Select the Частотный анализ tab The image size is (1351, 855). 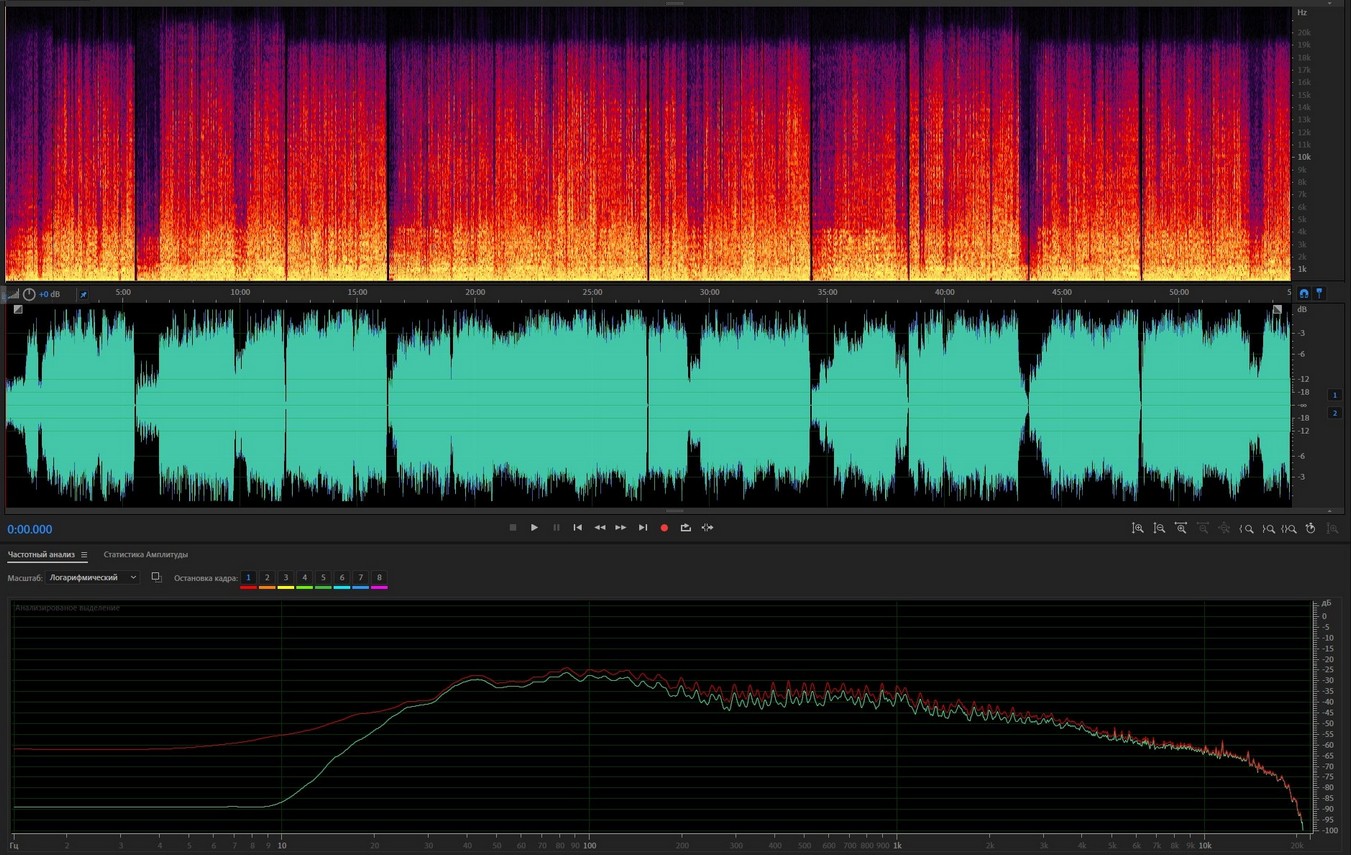click(40, 555)
